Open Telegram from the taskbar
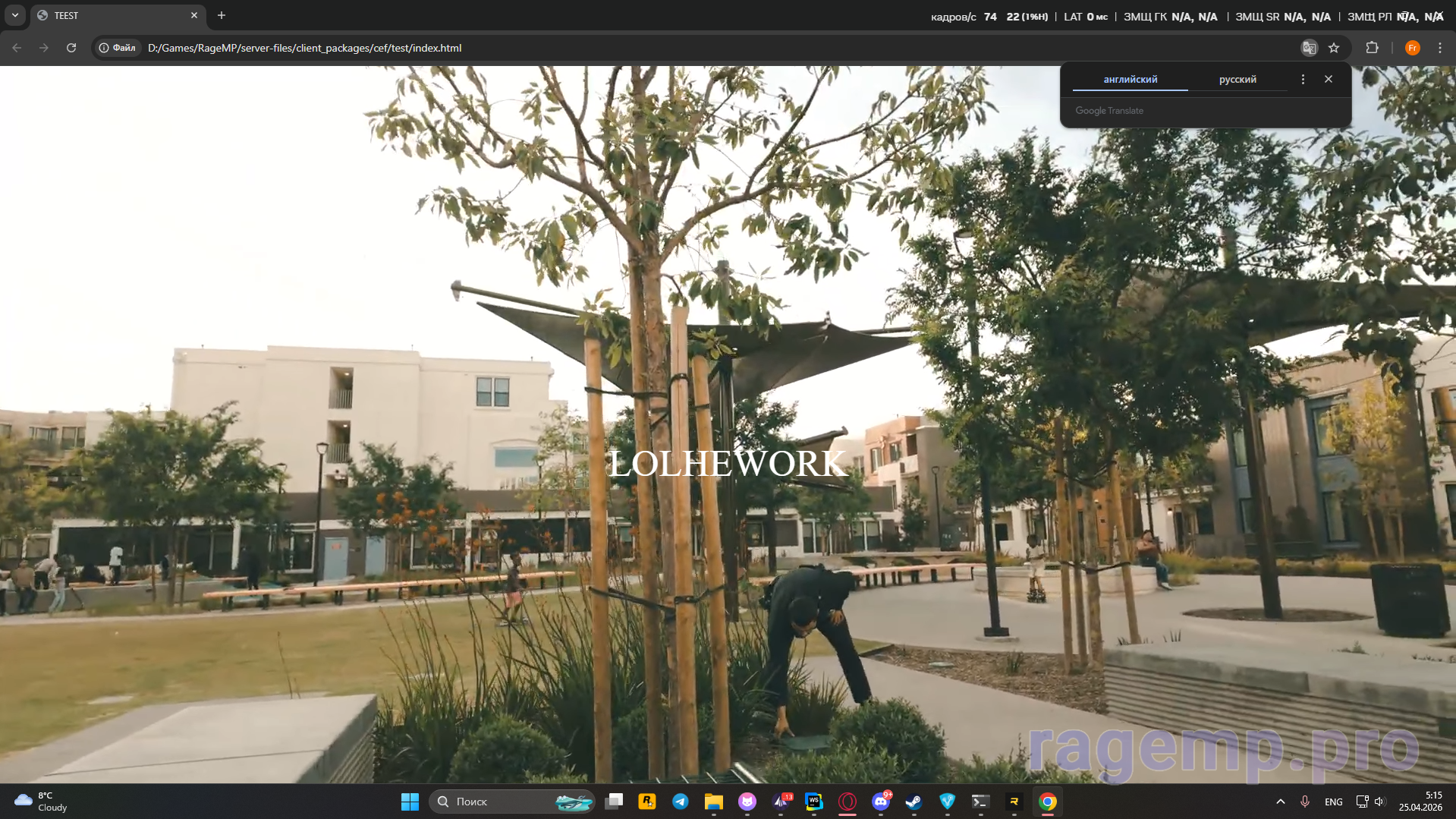The height and width of the screenshot is (819, 1456). point(681,802)
